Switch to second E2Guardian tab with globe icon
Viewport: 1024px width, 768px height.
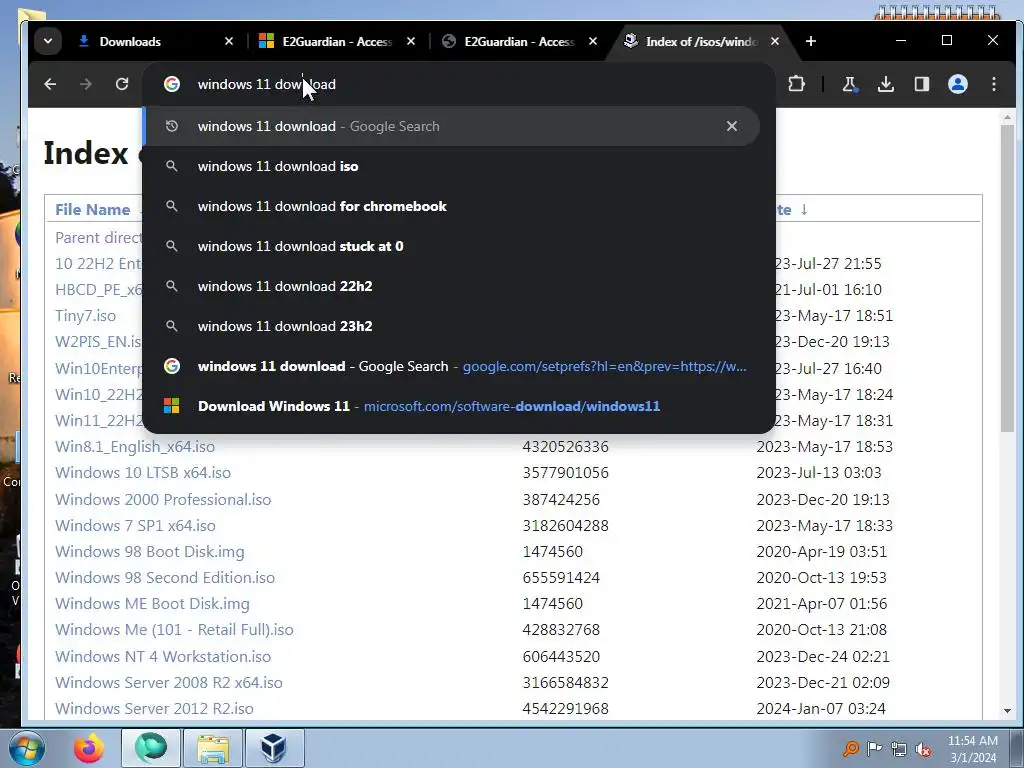click(x=519, y=41)
